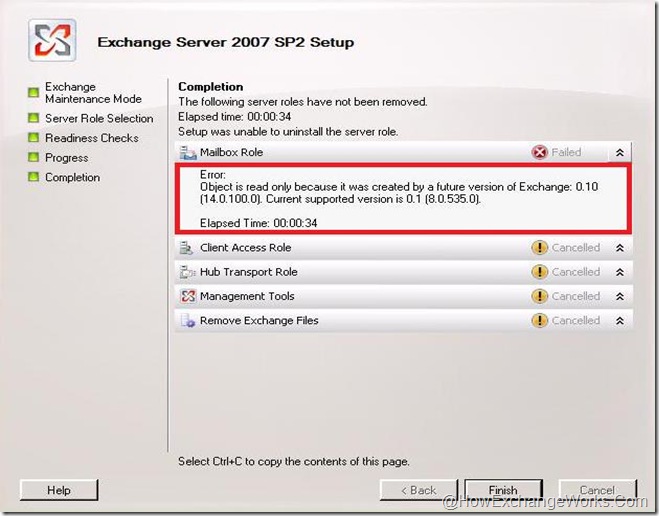Click the Failed status label
The height and width of the screenshot is (516, 659).
(x=566, y=152)
